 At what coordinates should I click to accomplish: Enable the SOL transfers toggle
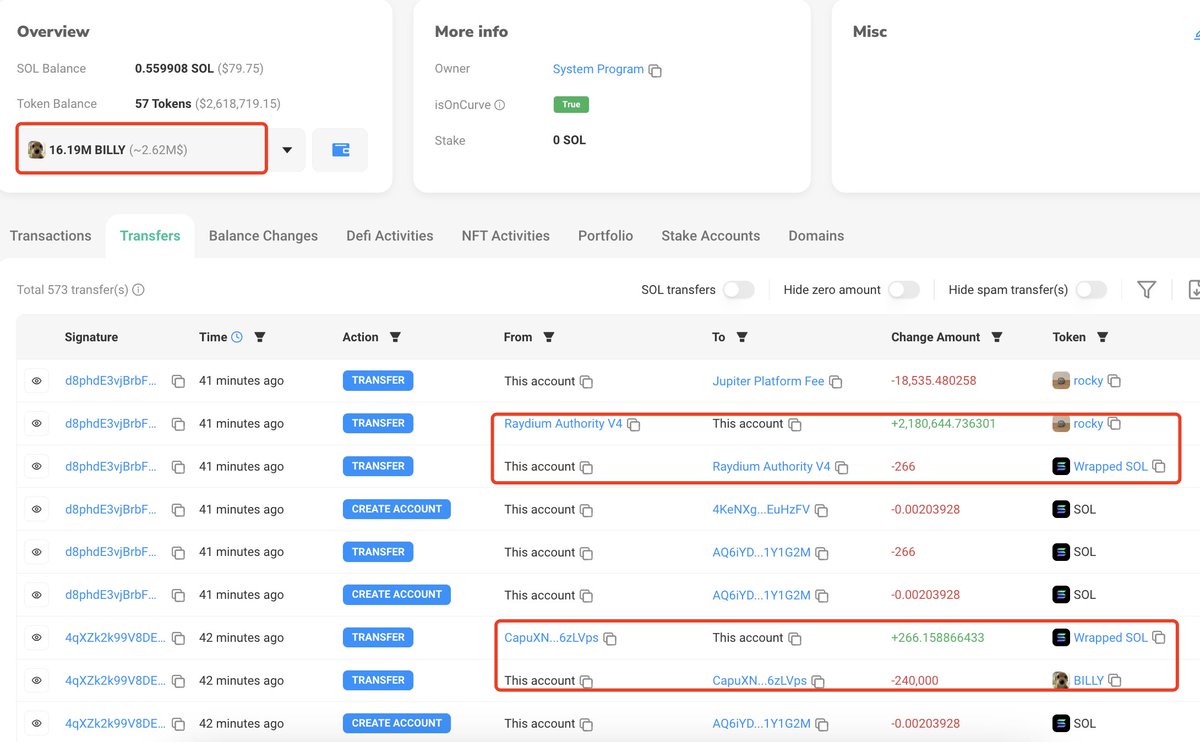[739, 289]
